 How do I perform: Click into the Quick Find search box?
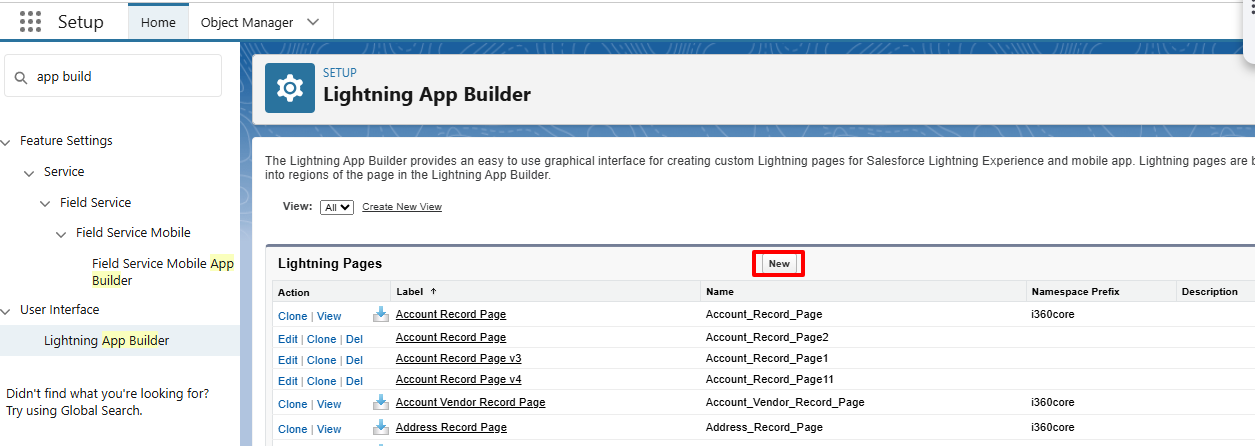pos(113,76)
